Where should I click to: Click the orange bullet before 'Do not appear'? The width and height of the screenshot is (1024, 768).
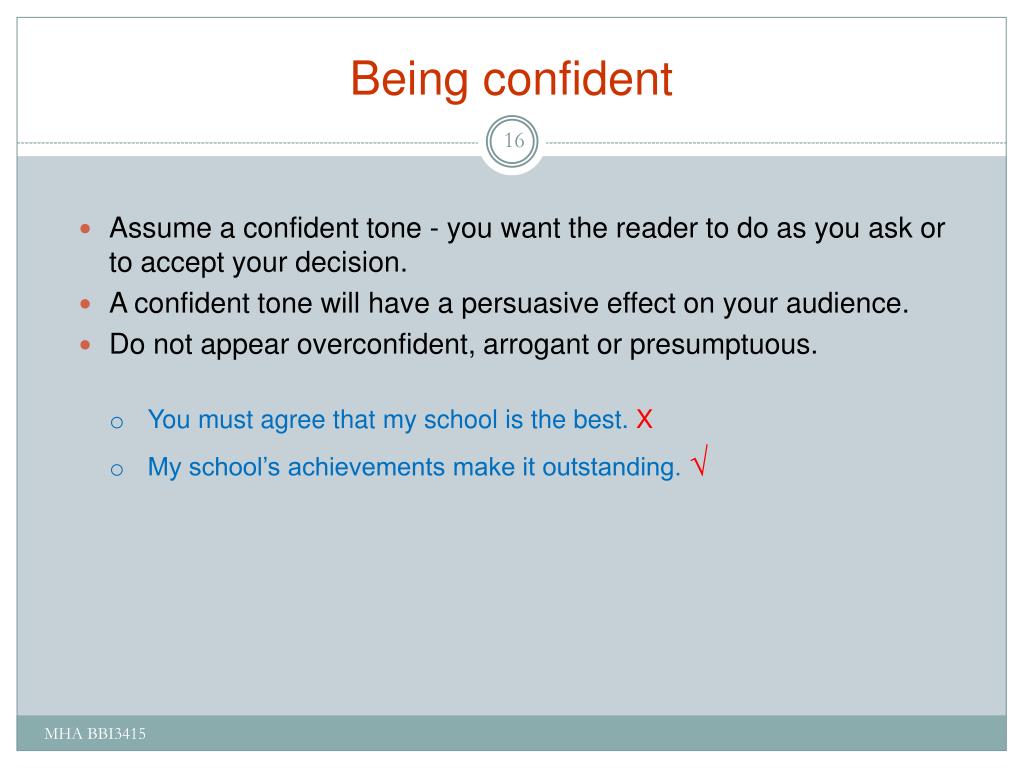(x=85, y=345)
